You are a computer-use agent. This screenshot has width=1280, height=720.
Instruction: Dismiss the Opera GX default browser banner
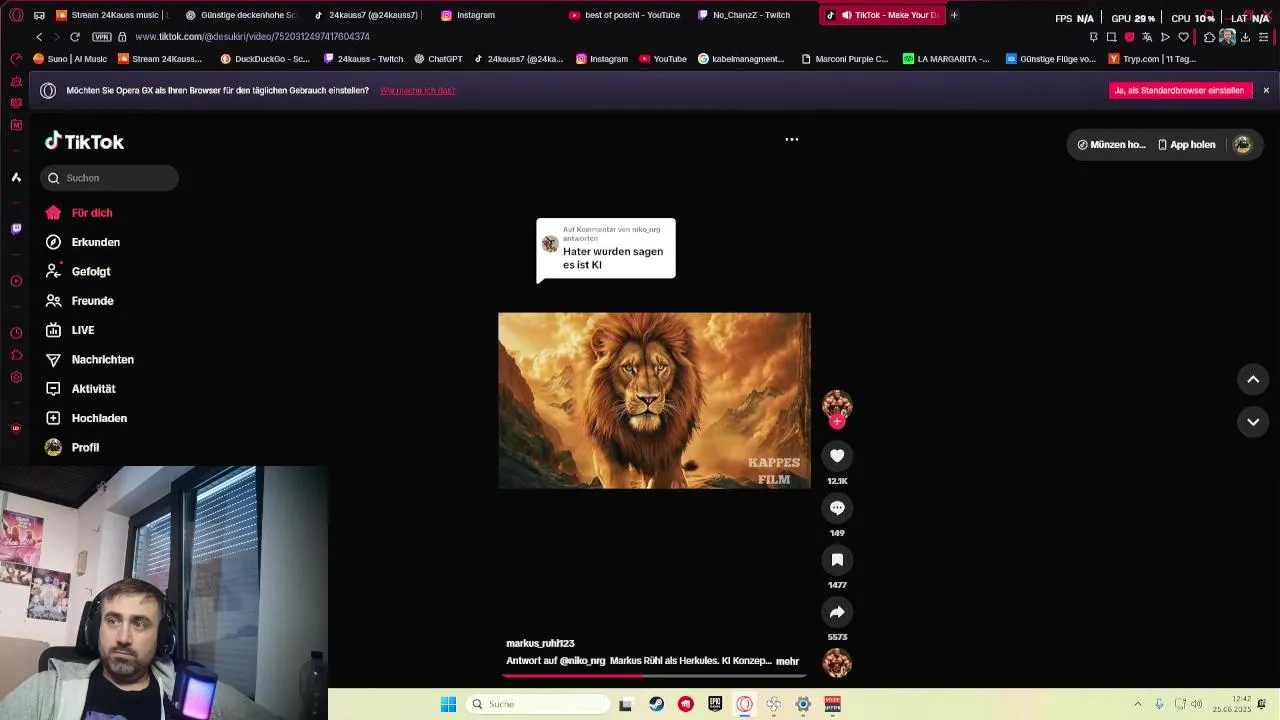pyautogui.click(x=1266, y=90)
